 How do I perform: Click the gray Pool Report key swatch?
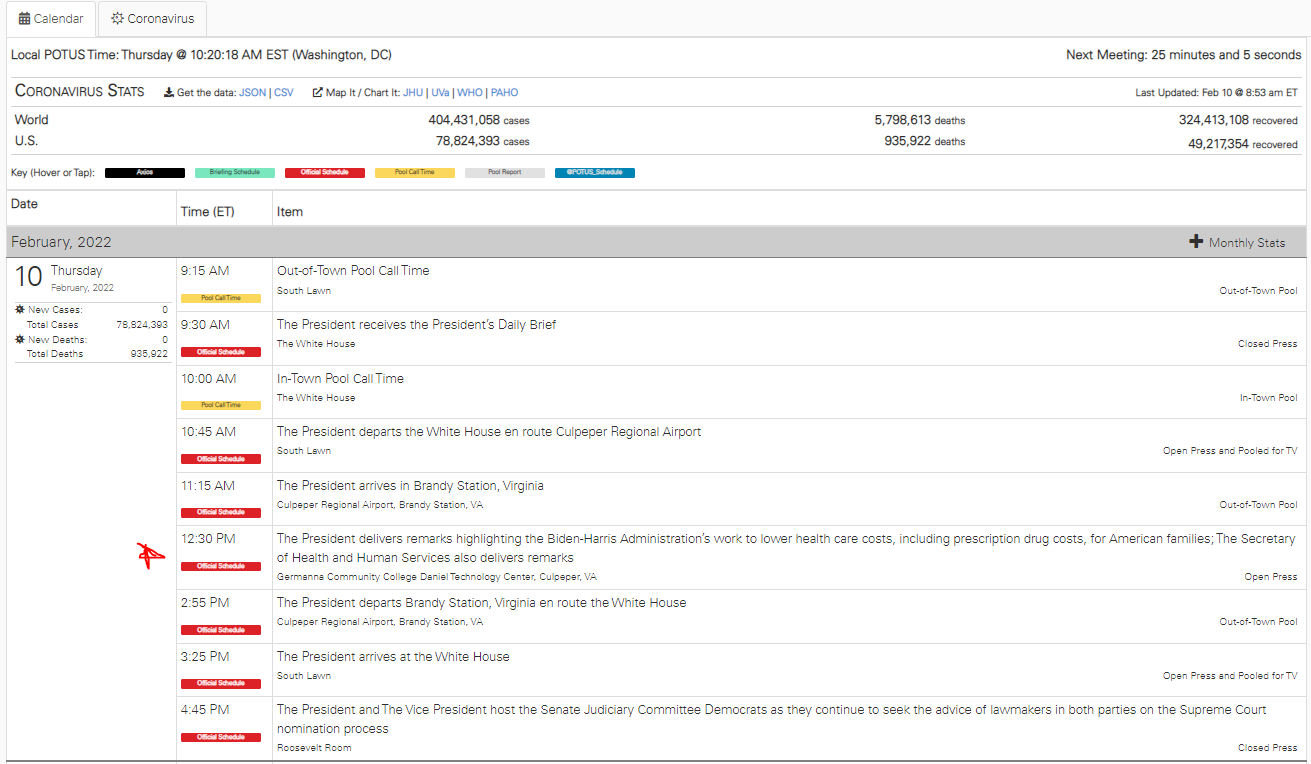[505, 172]
